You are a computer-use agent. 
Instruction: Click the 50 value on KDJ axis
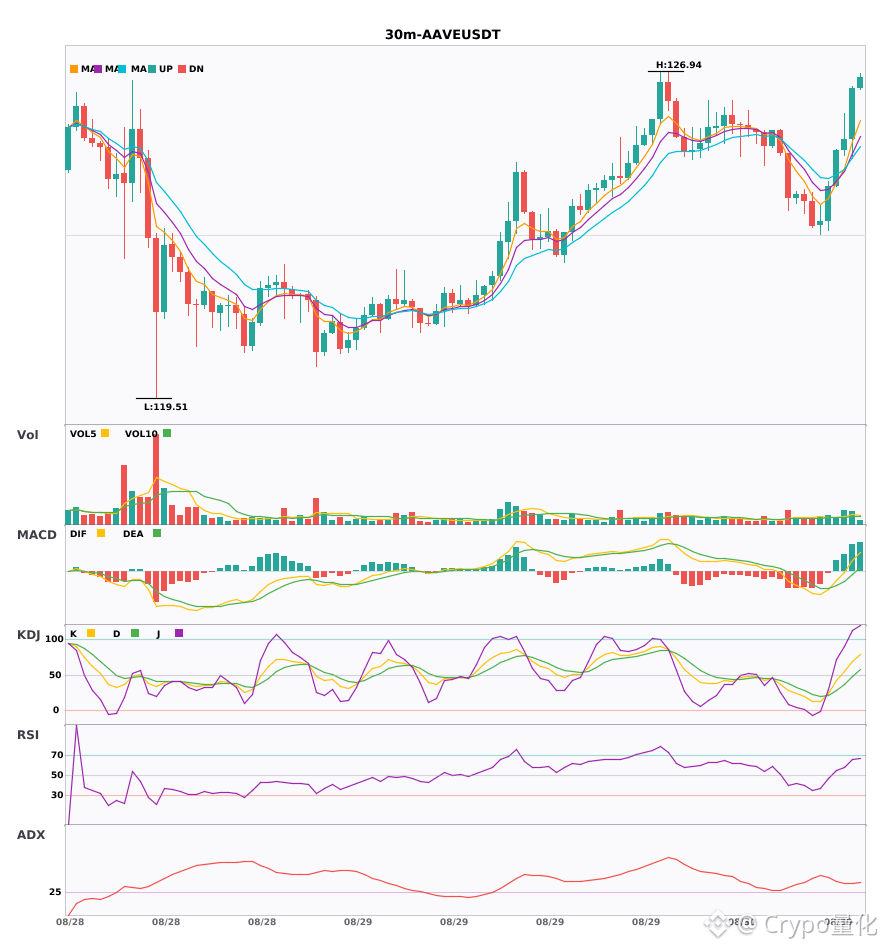click(55, 675)
